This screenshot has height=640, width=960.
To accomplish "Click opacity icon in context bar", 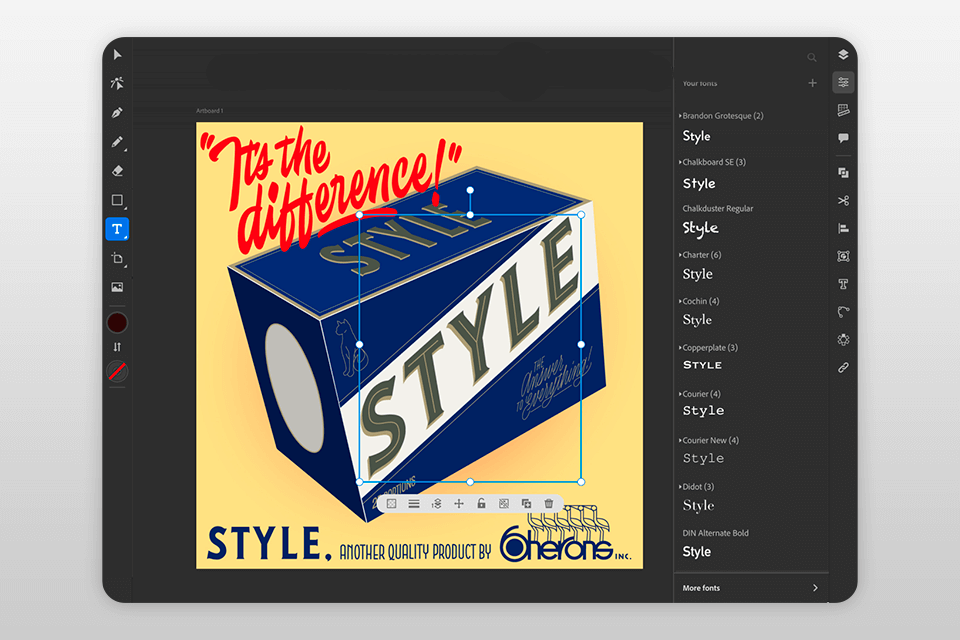I will click(391, 503).
